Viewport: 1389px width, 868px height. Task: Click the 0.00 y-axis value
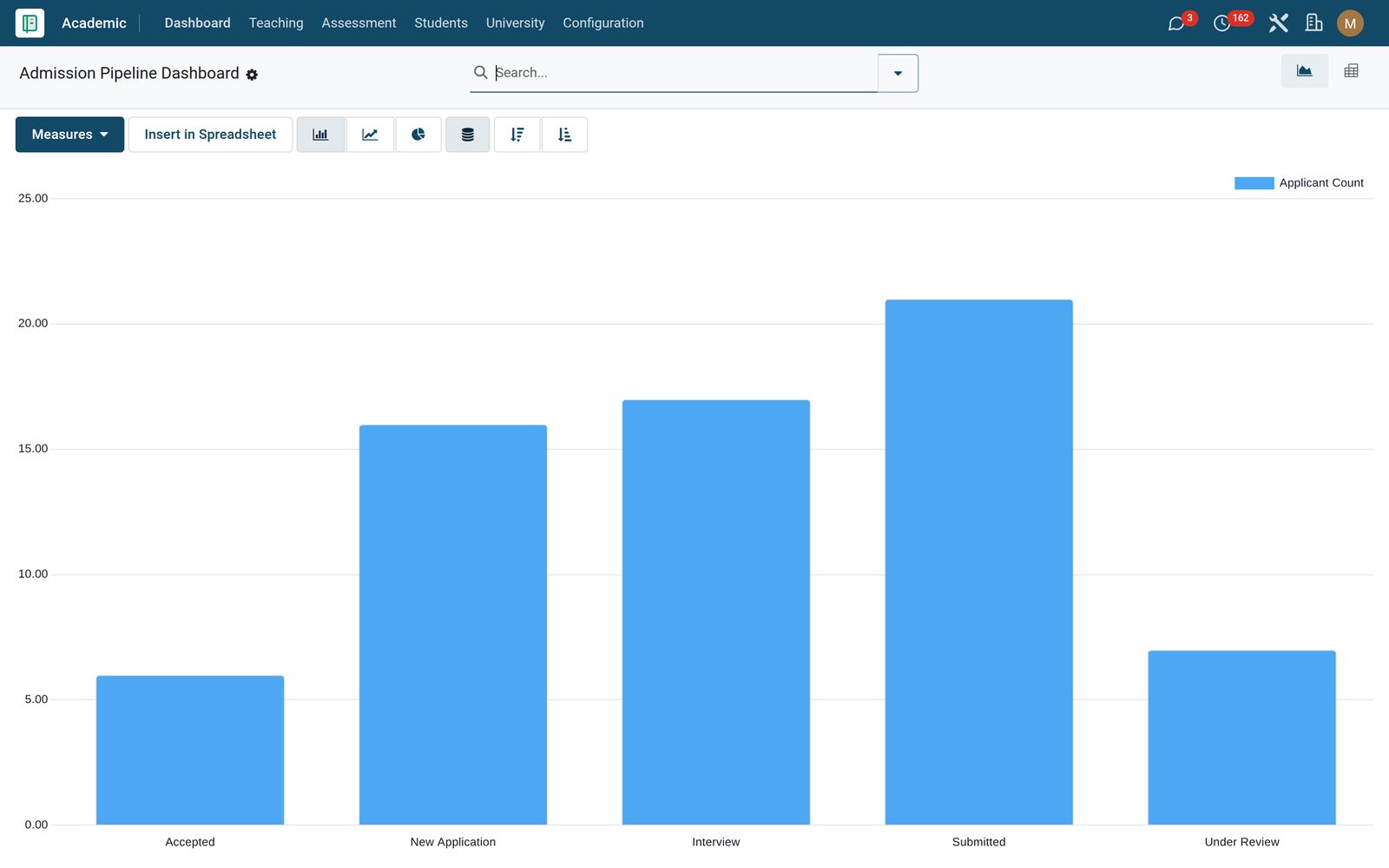pyautogui.click(x=36, y=825)
